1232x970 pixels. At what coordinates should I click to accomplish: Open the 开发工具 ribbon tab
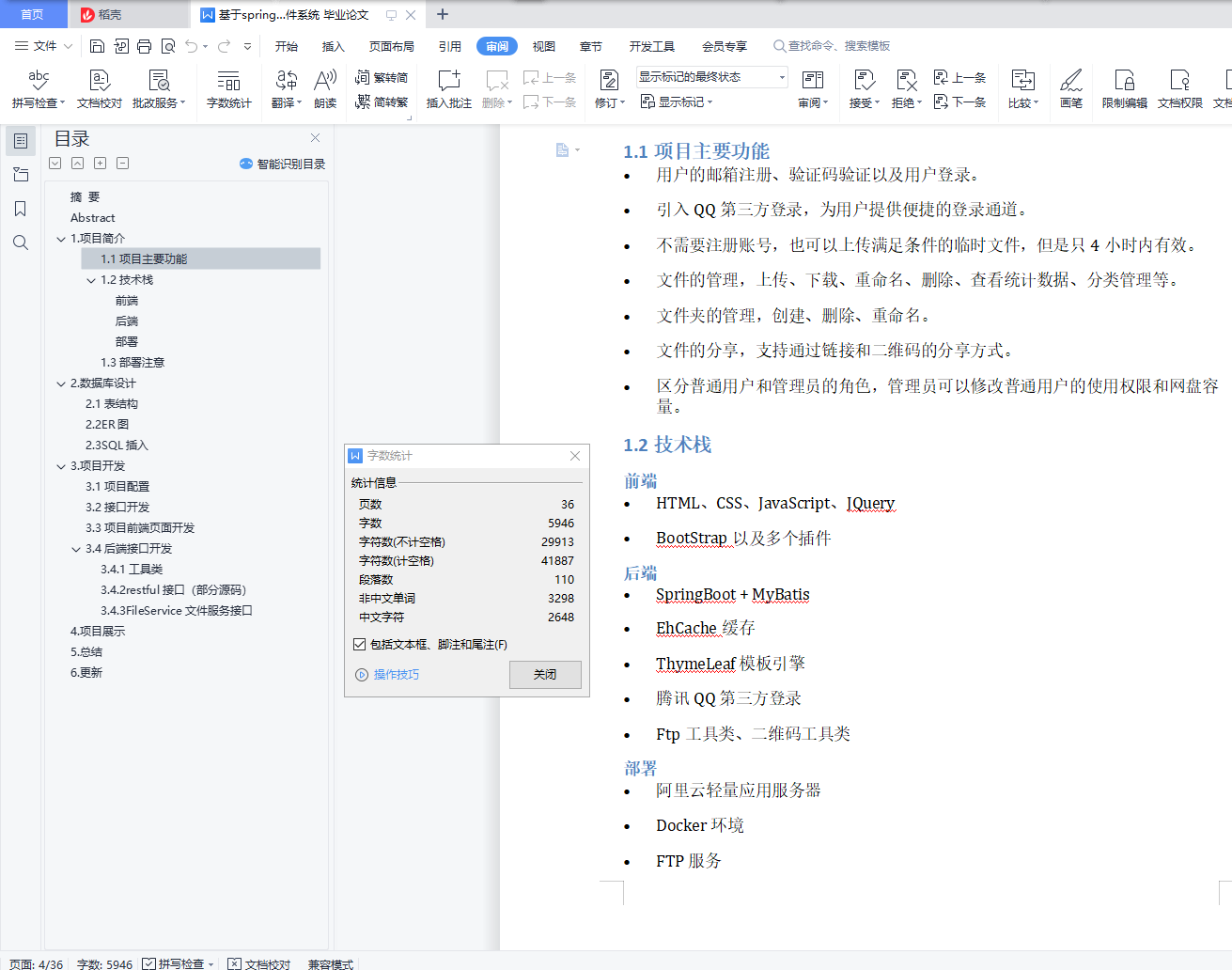pos(652,46)
